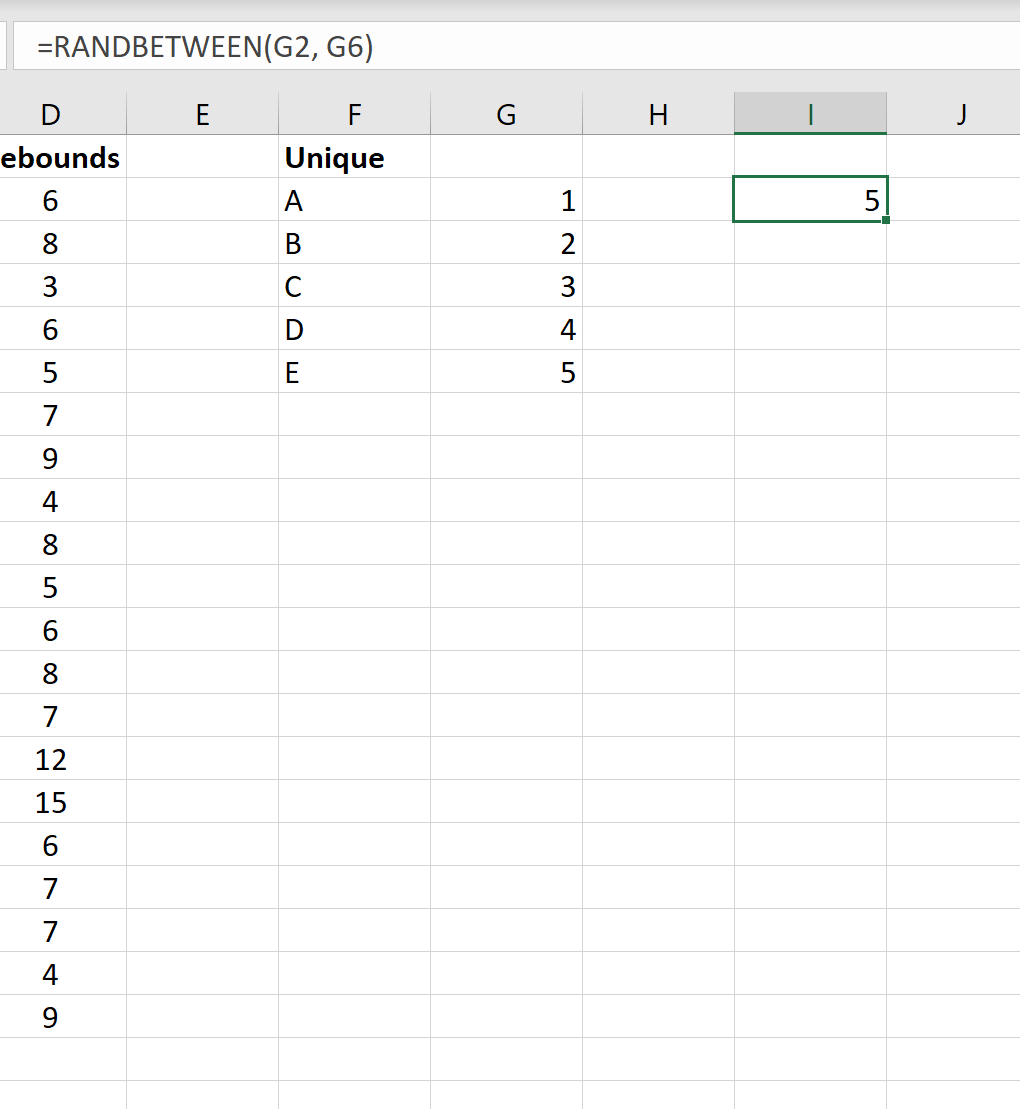Select column H header

(658, 114)
